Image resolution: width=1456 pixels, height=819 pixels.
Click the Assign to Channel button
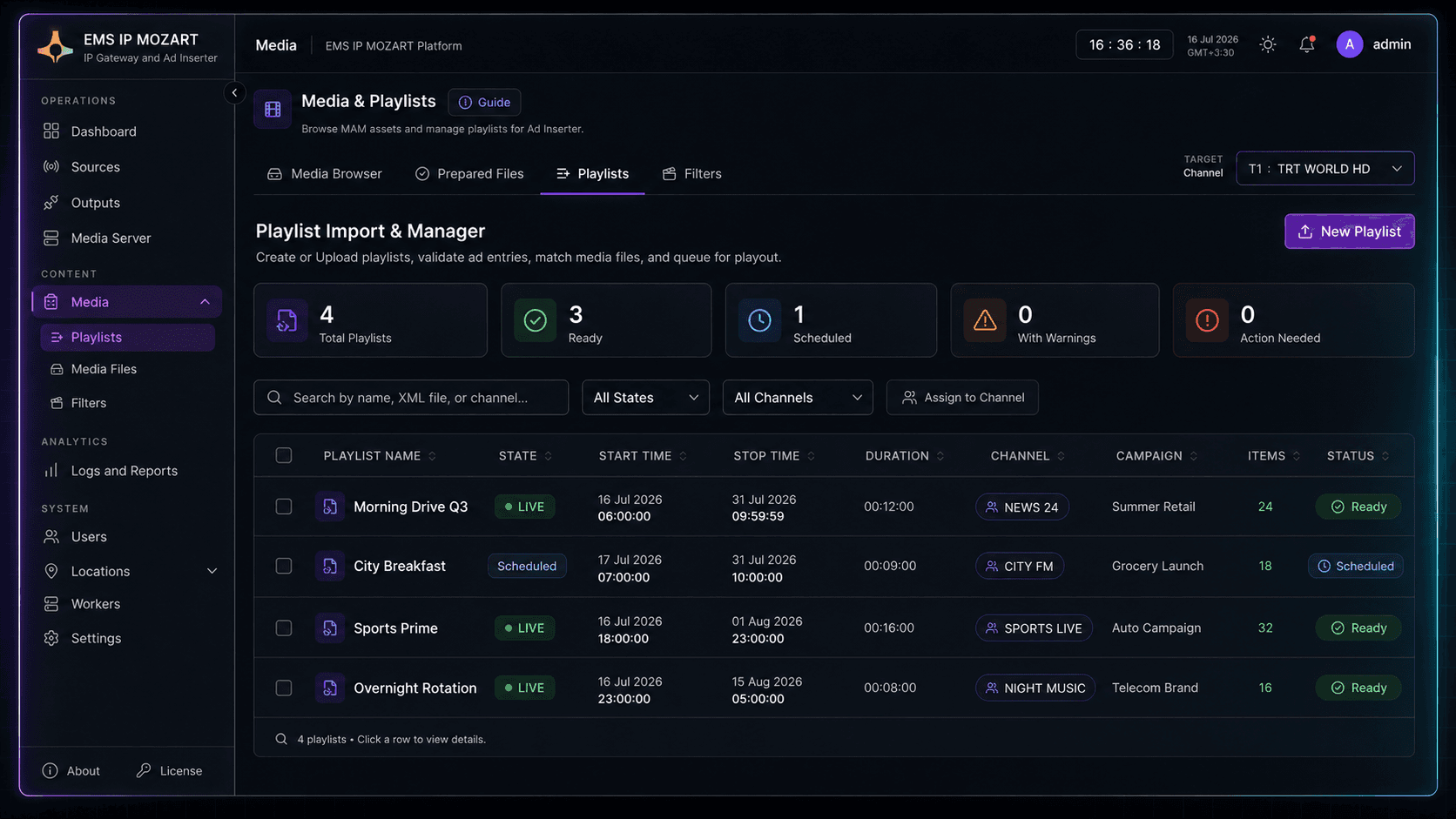(962, 397)
